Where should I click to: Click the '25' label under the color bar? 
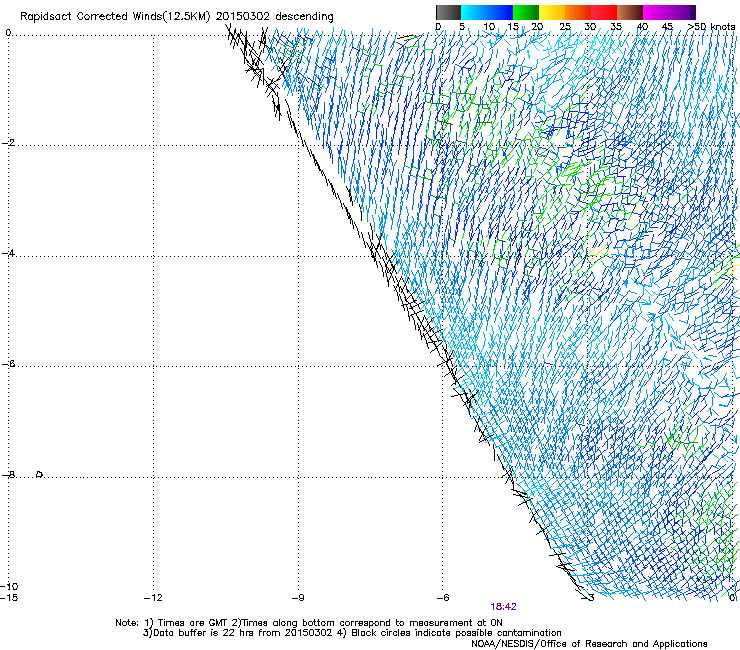tap(565, 27)
